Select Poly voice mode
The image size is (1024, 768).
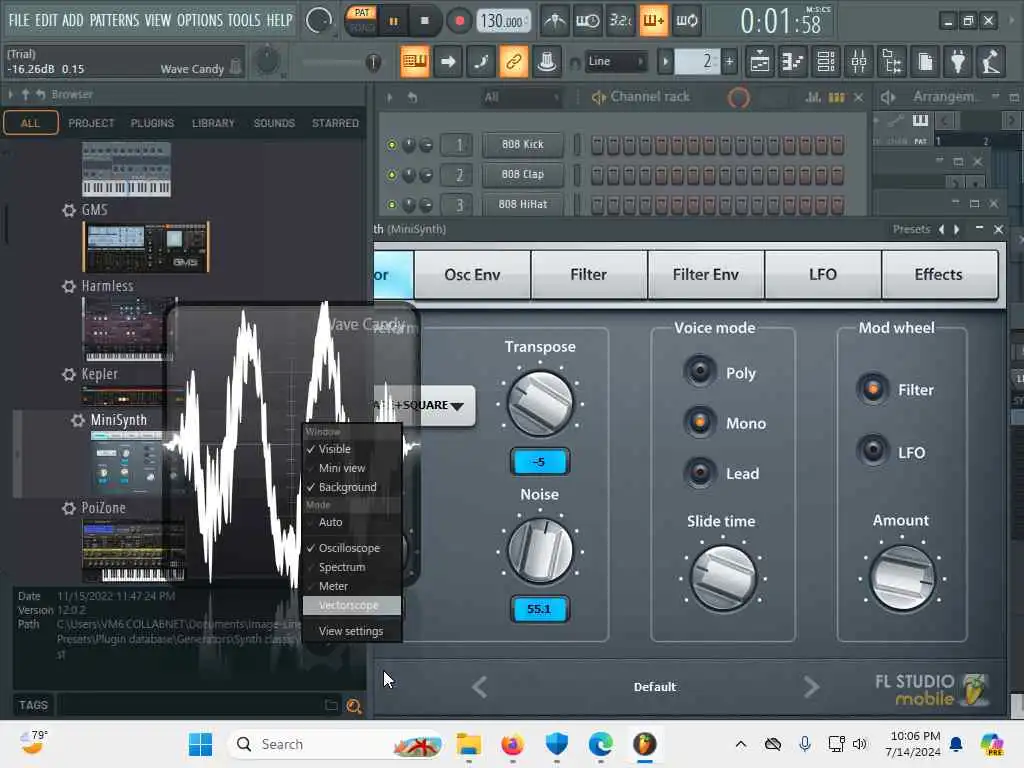[x=699, y=371]
